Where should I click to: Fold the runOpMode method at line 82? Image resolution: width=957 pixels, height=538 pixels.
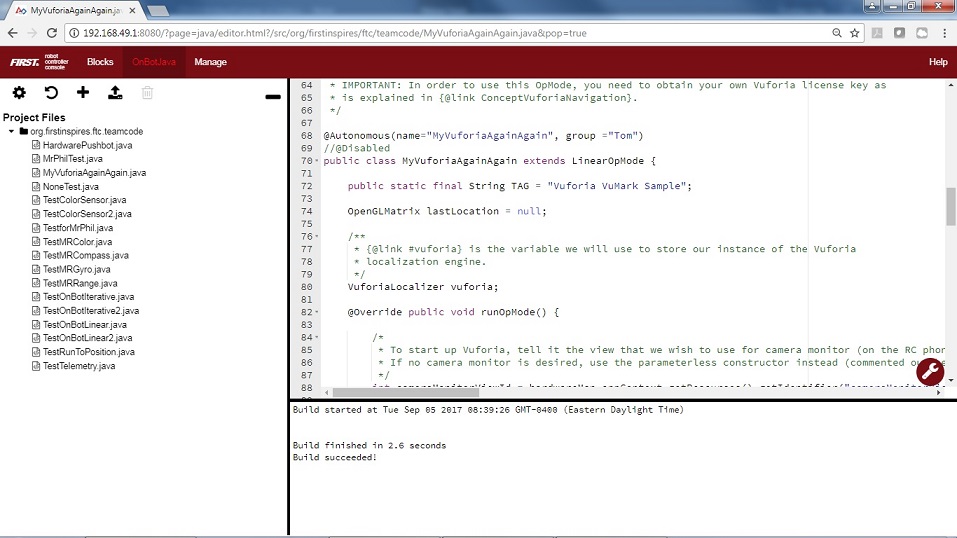point(319,312)
